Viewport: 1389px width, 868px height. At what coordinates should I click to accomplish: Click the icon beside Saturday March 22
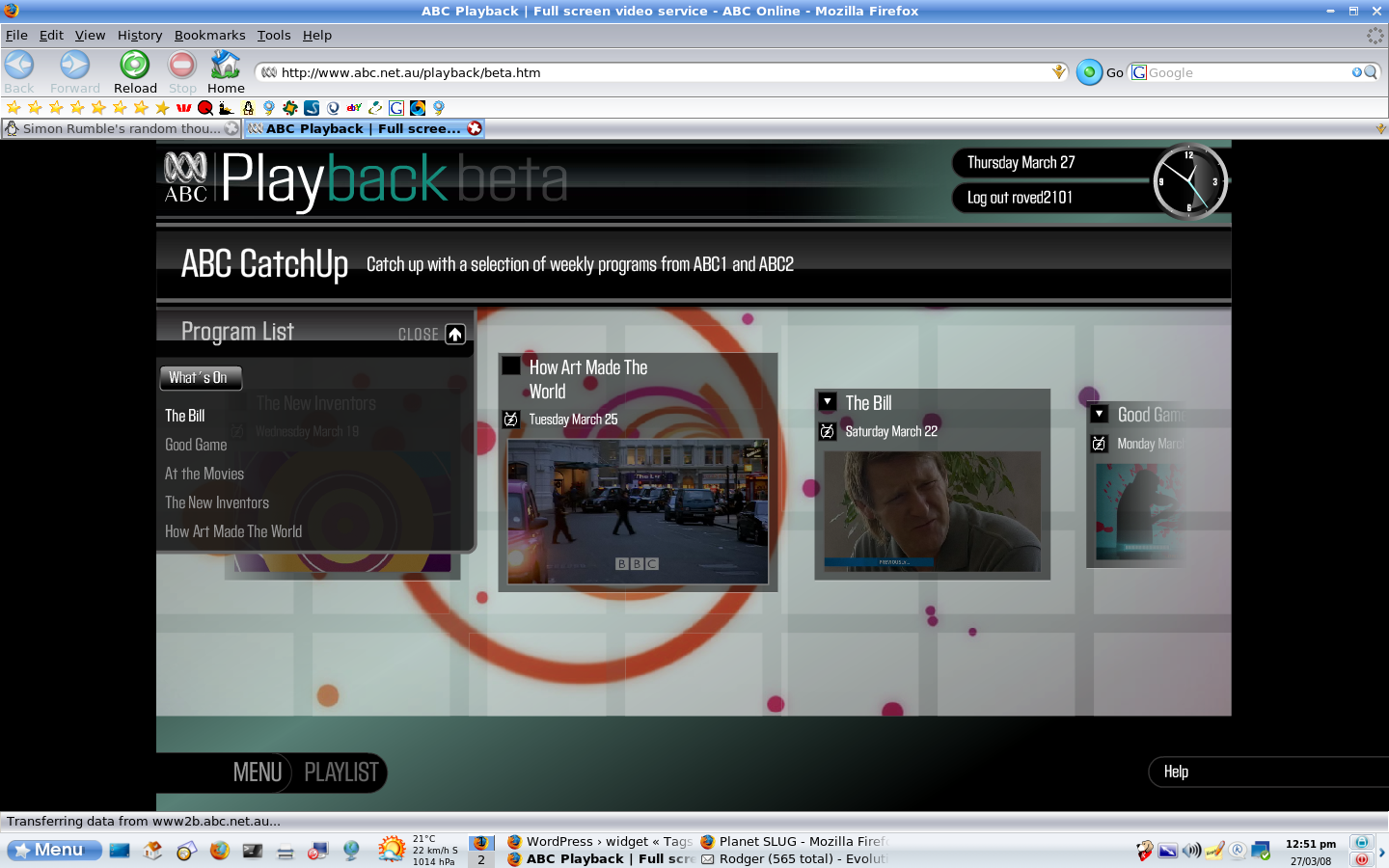828,431
